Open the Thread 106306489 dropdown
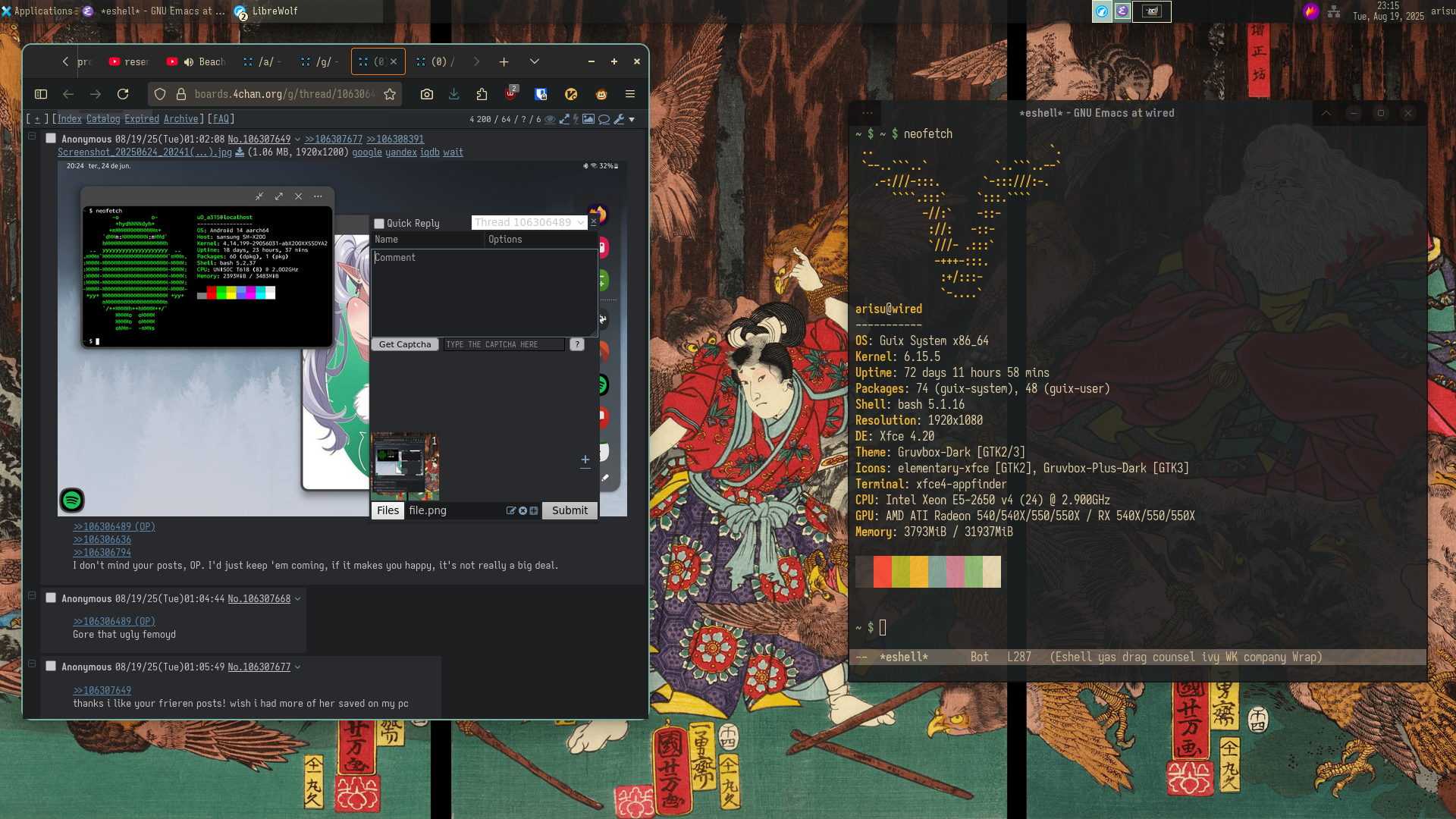 pos(529,222)
